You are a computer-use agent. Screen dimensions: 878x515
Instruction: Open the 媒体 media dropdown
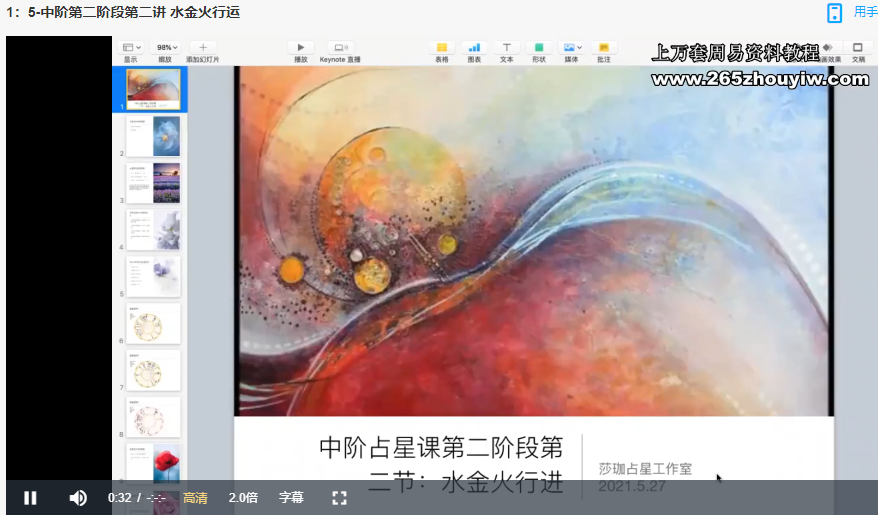(572, 48)
